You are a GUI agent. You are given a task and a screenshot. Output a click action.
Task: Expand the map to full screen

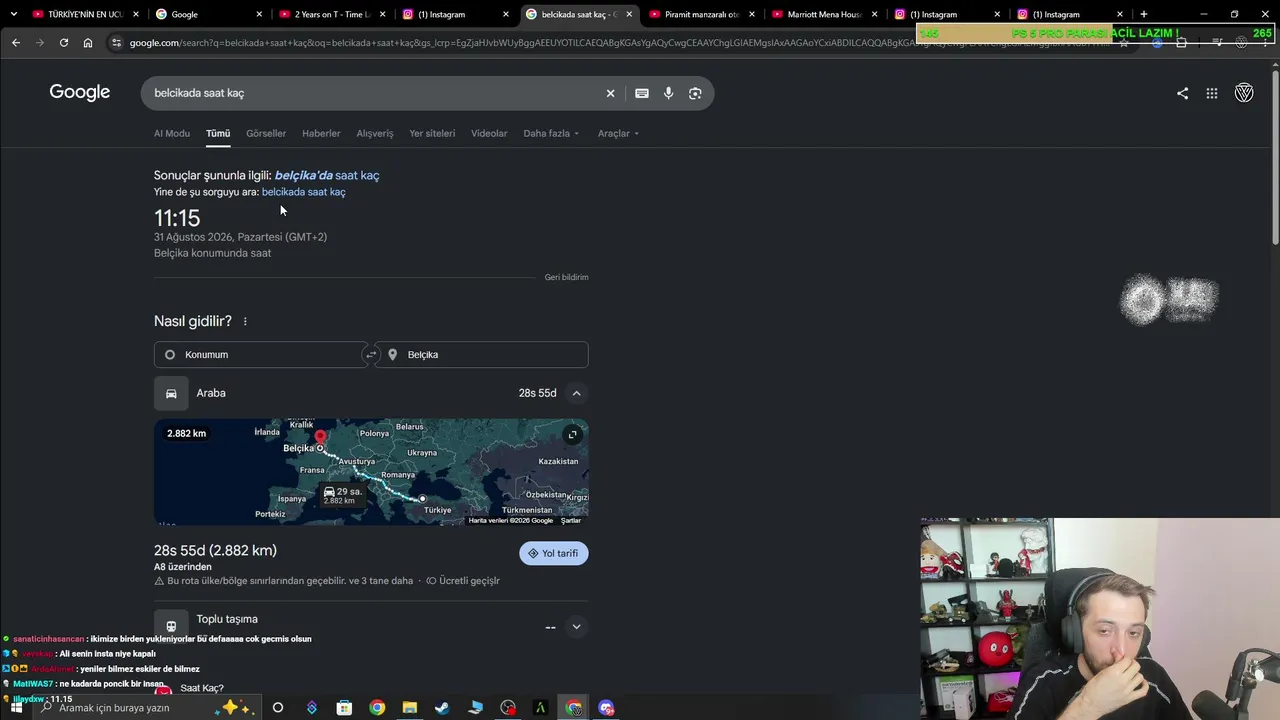tap(572, 434)
